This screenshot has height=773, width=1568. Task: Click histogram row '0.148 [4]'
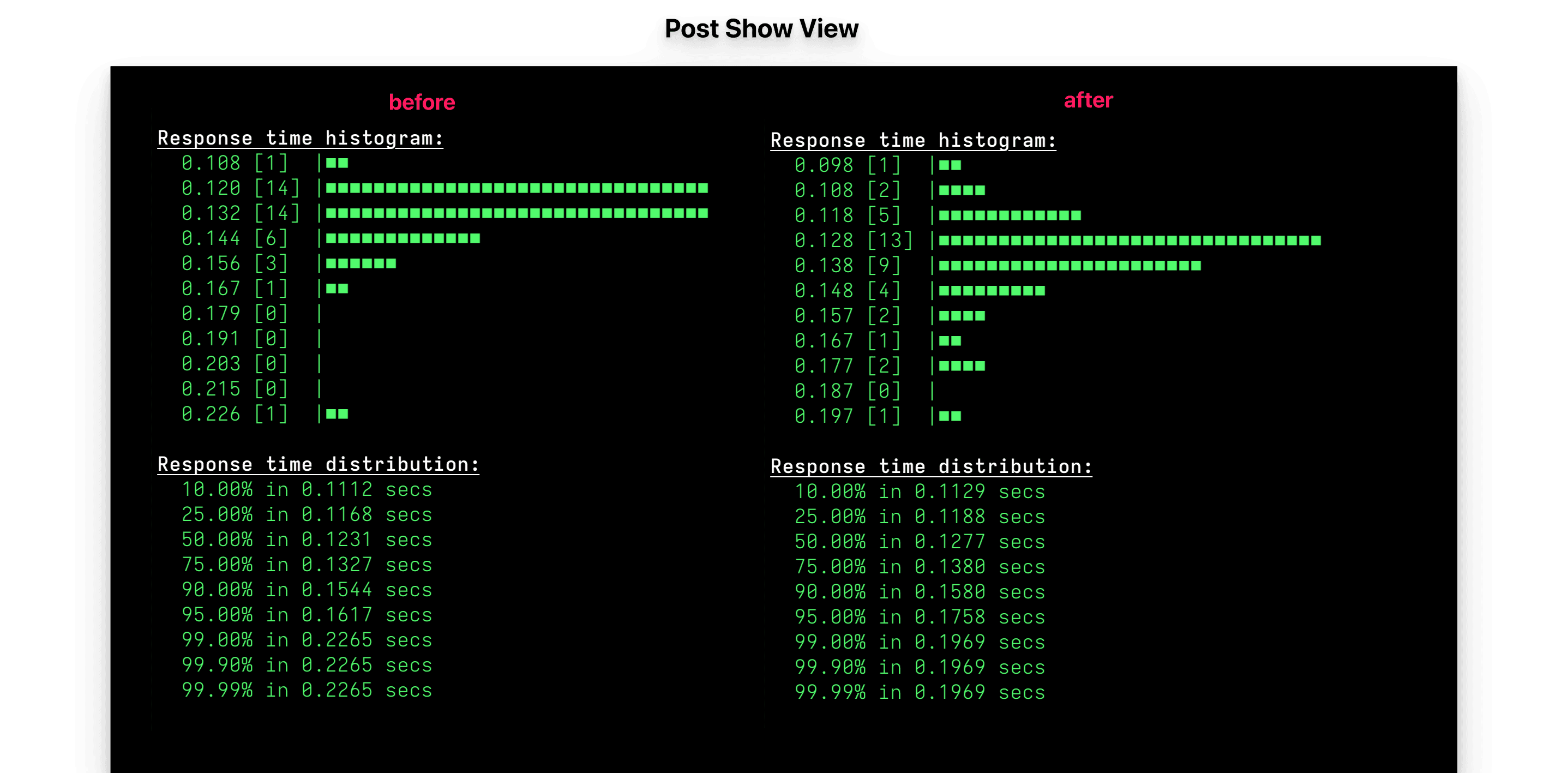[920, 290]
